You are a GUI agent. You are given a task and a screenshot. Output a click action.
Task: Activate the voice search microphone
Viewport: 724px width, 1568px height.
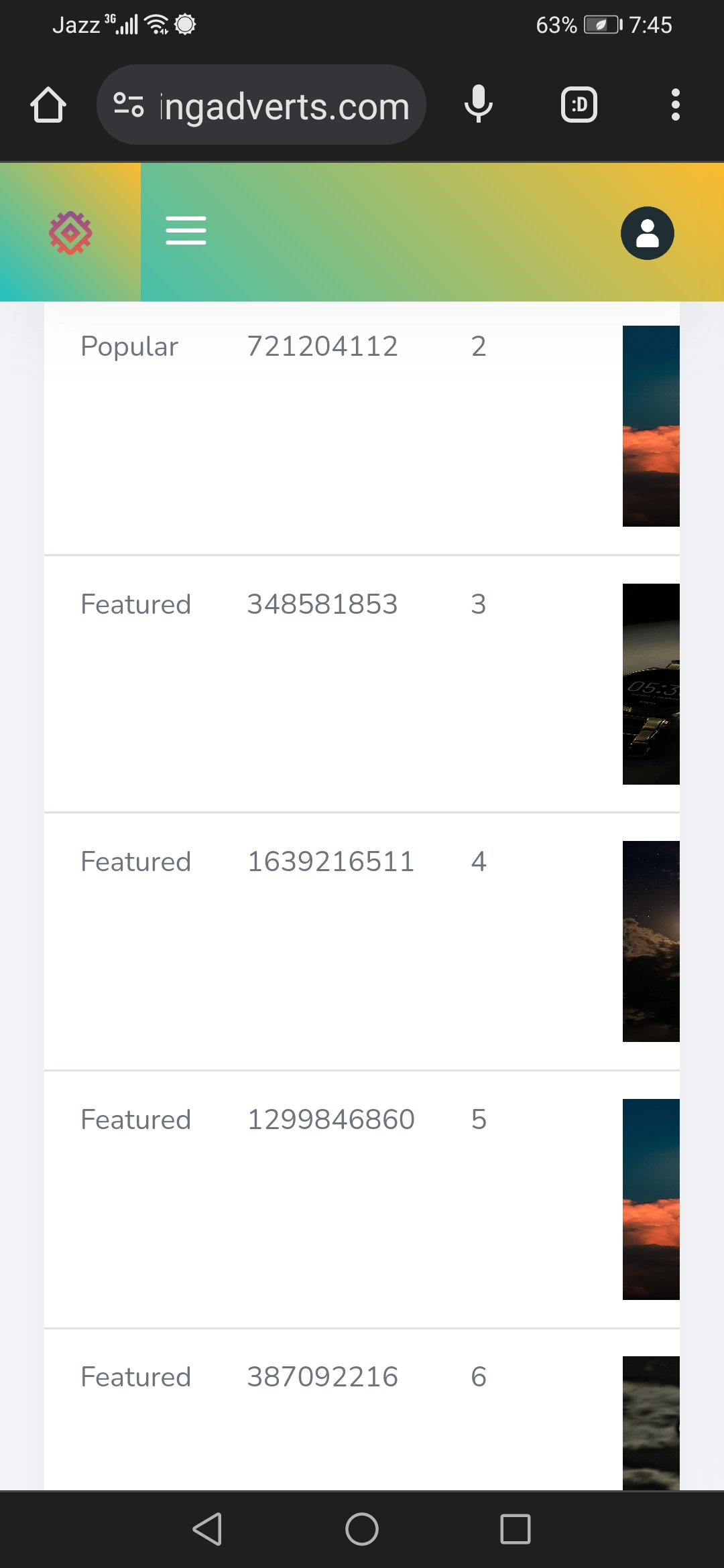click(479, 105)
